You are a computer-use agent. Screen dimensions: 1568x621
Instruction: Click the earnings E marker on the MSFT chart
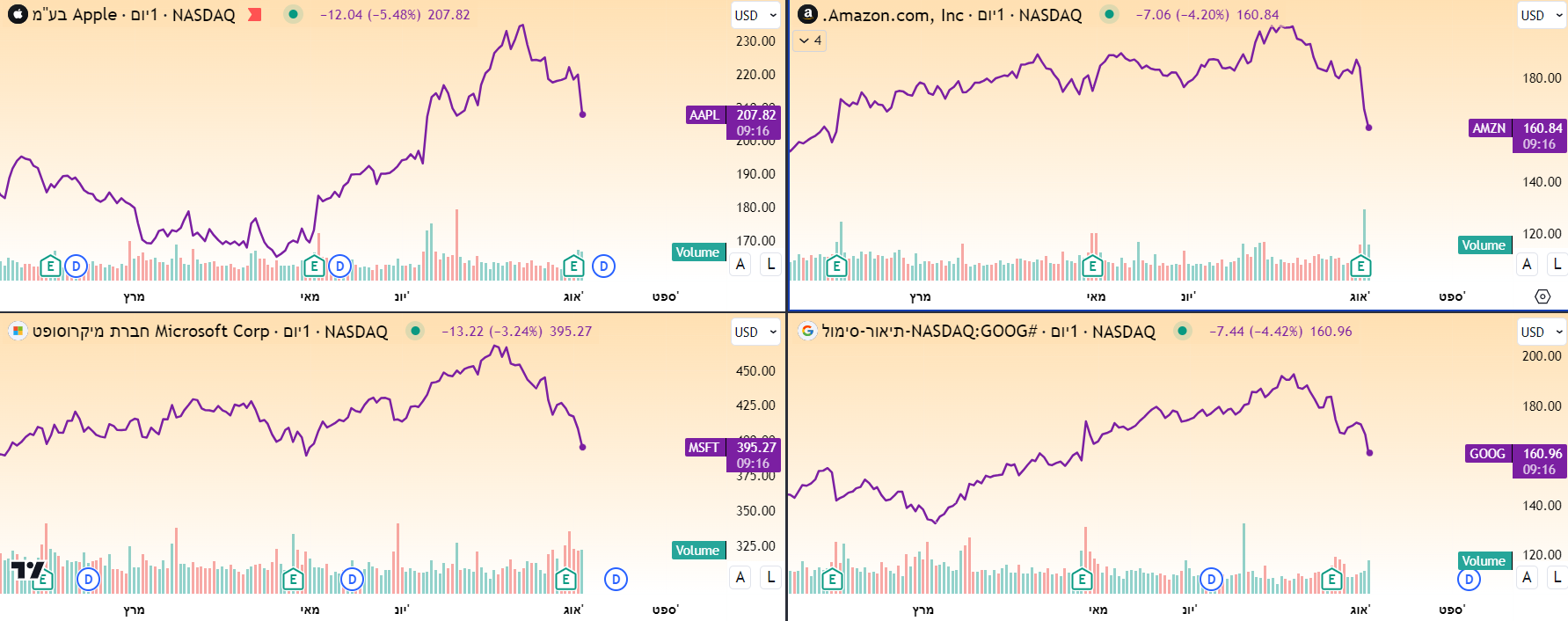click(293, 579)
